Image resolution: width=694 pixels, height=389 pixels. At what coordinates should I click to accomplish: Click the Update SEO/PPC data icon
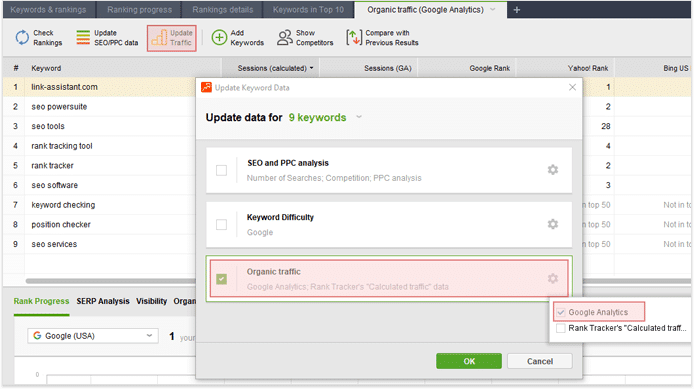click(x=83, y=38)
